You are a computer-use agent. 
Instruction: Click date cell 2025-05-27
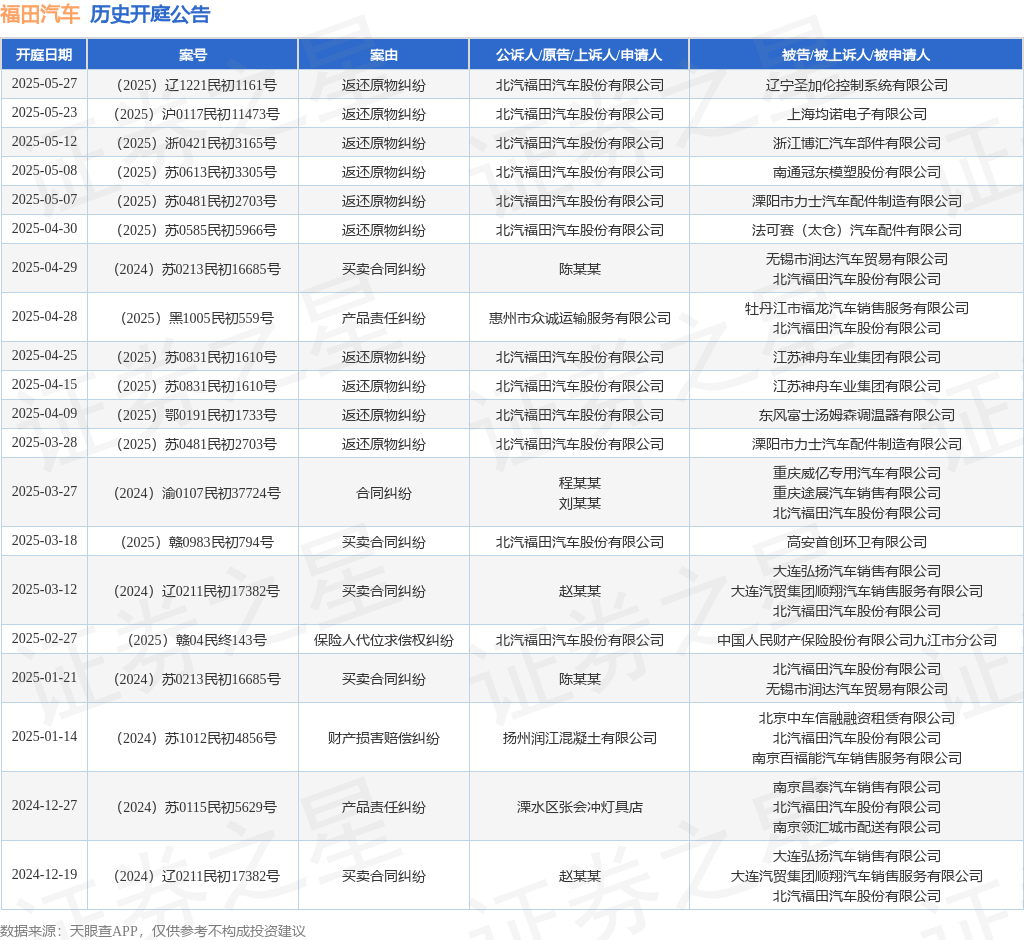(x=44, y=84)
